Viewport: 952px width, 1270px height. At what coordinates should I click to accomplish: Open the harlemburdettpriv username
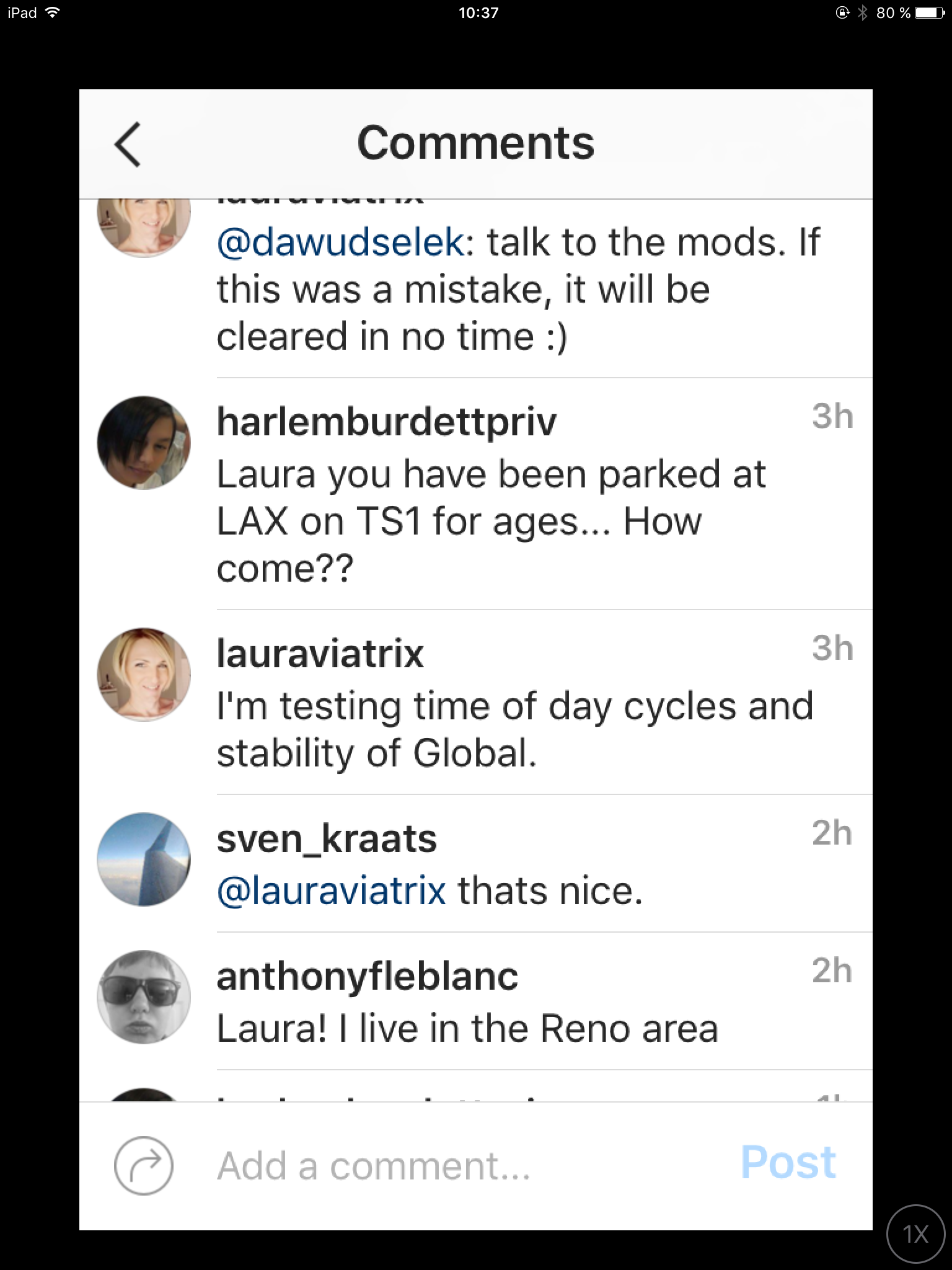(387, 422)
